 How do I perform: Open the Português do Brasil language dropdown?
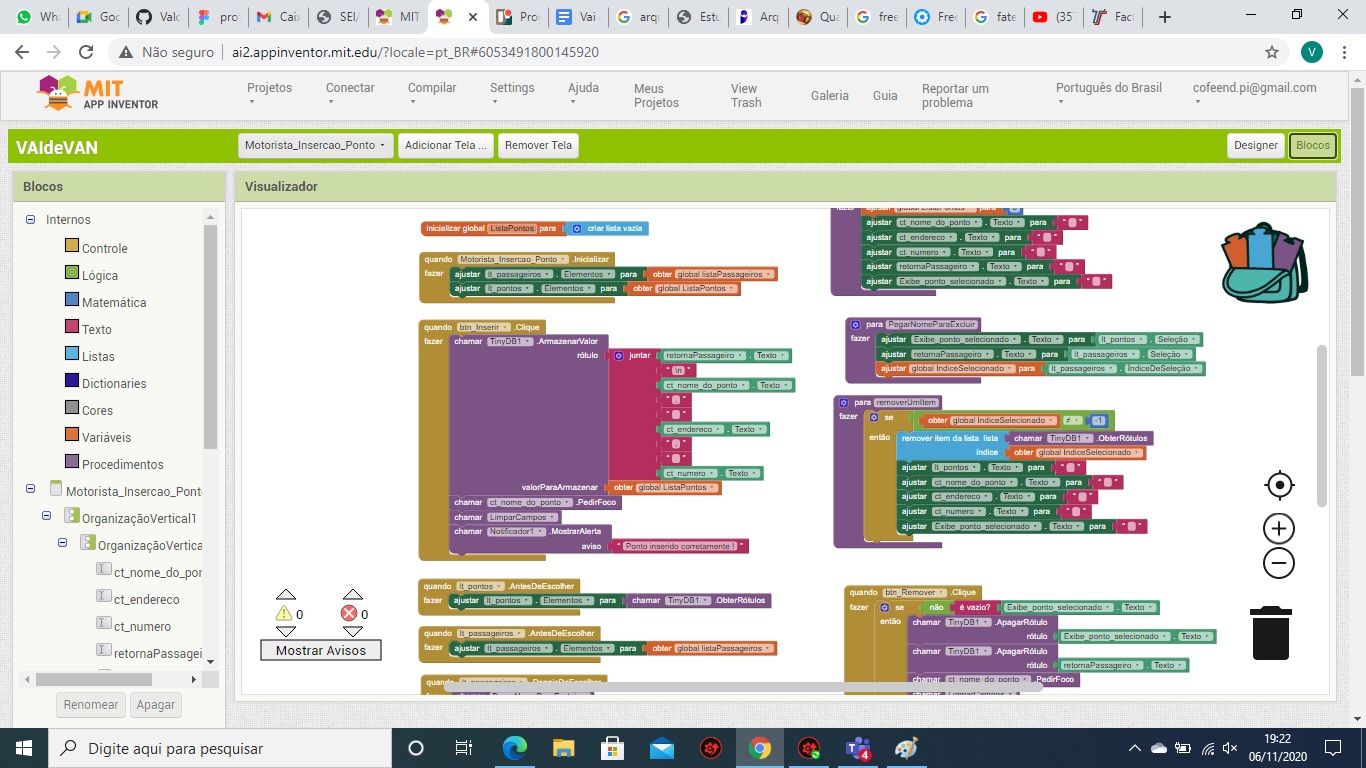pos(1108,93)
